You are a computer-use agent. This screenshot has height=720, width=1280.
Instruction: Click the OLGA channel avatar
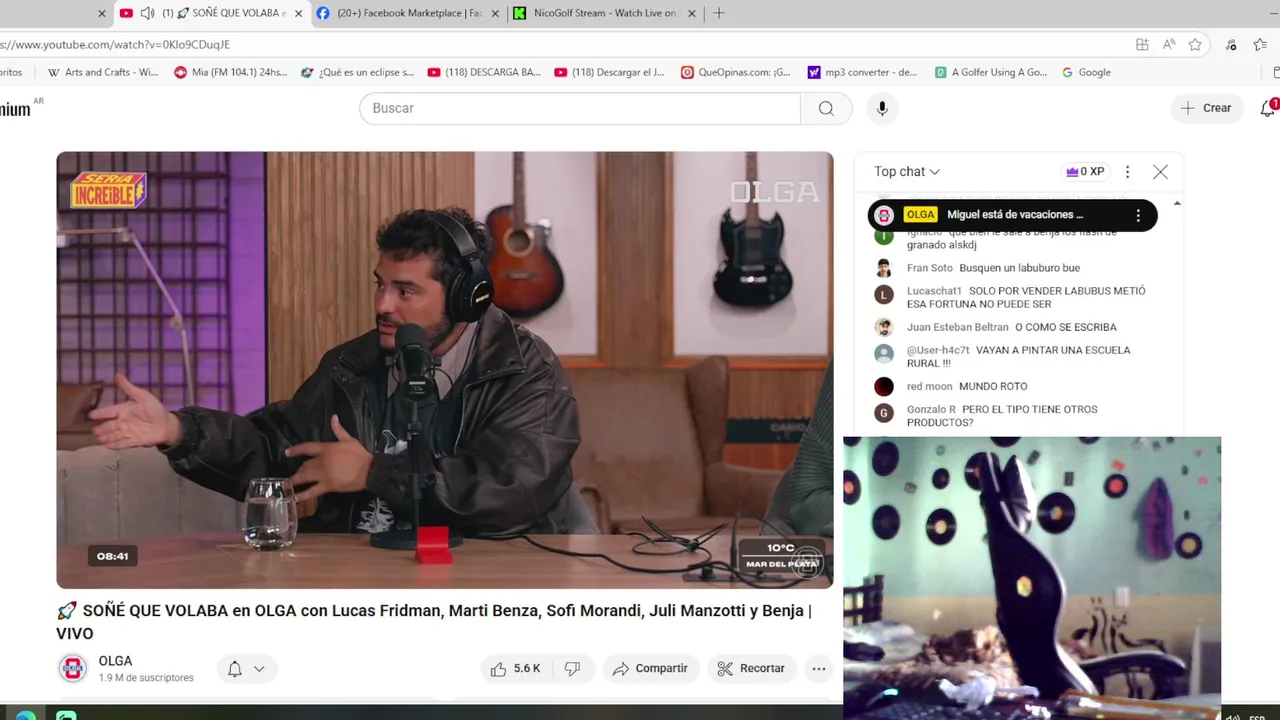pos(72,668)
